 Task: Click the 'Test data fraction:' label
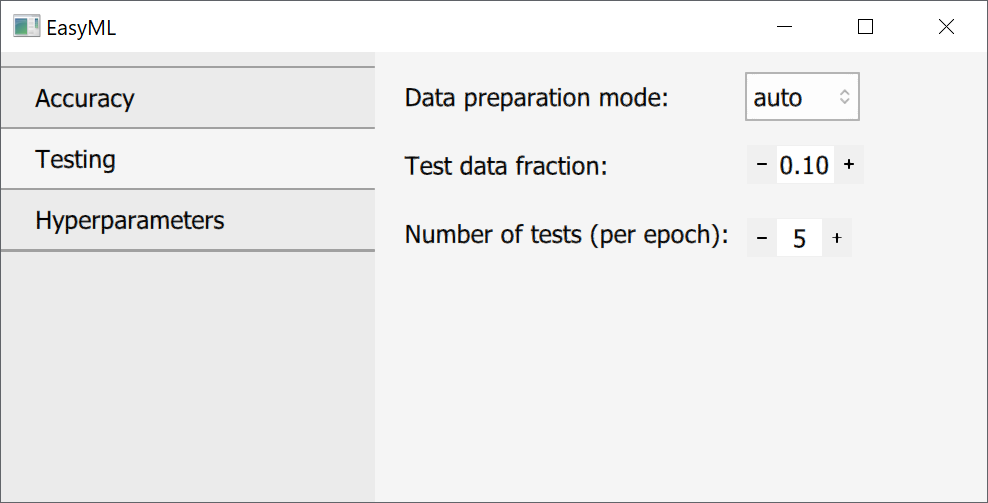(506, 166)
